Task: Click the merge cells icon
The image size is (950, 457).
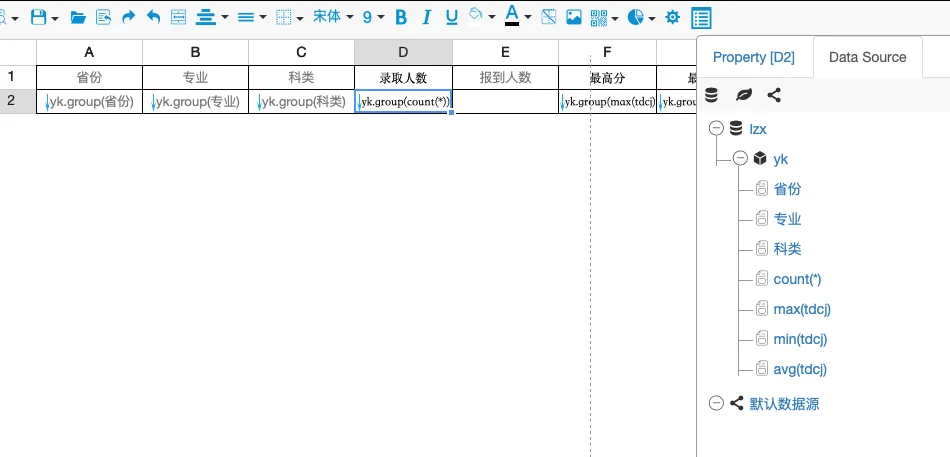Action: click(178, 18)
